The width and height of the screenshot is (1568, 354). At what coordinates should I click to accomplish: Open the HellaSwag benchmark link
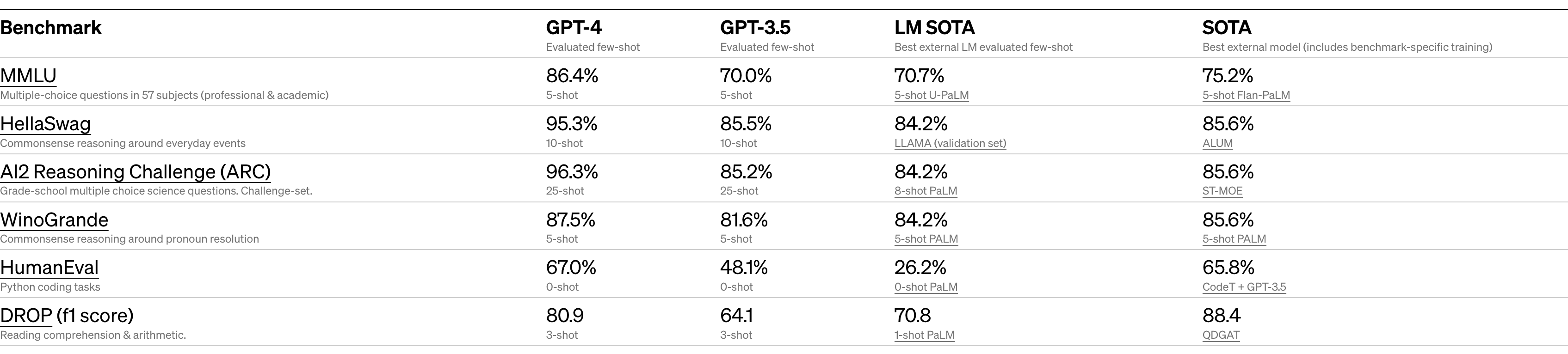45,124
